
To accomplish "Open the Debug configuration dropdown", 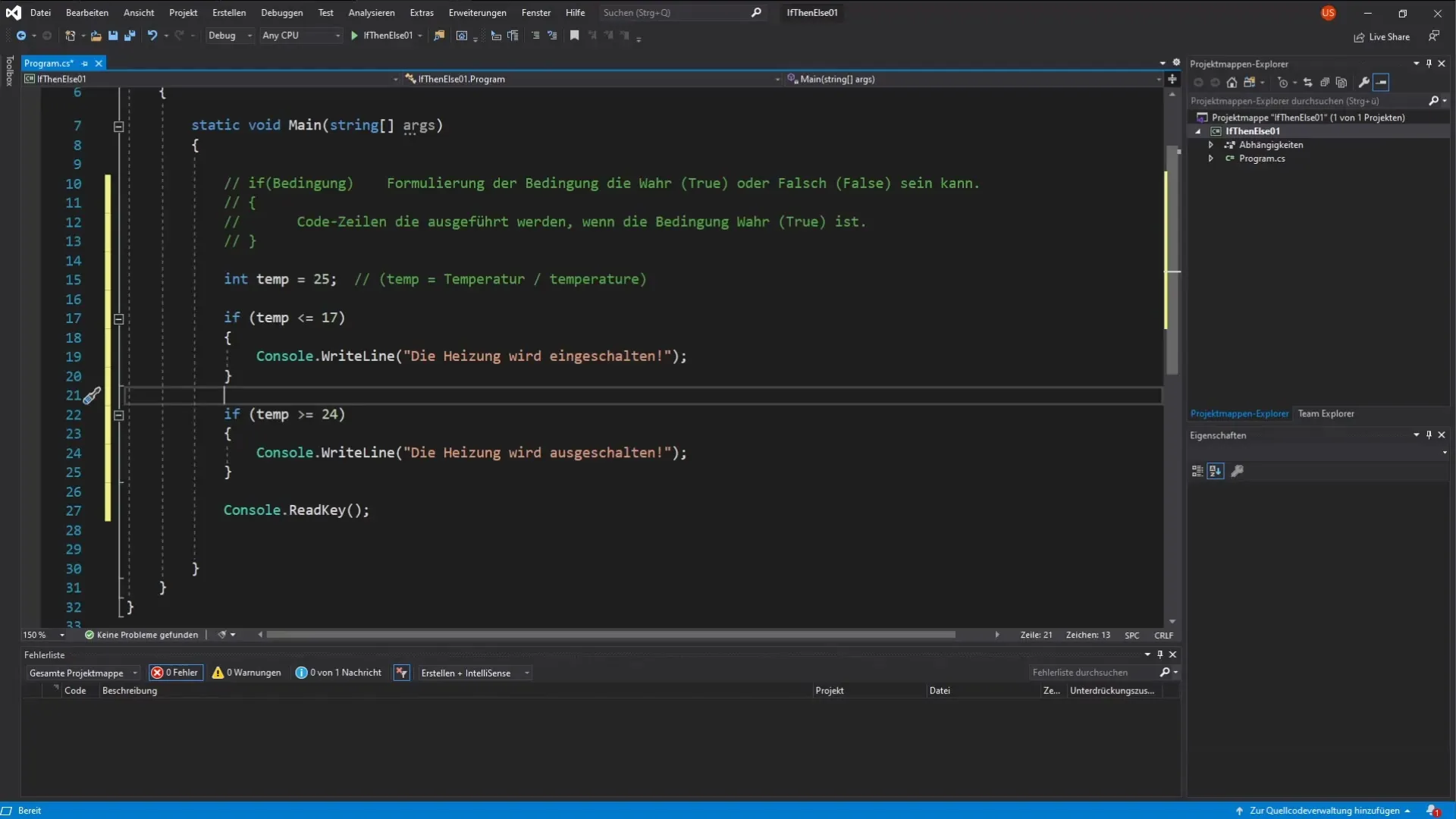I will [x=230, y=36].
